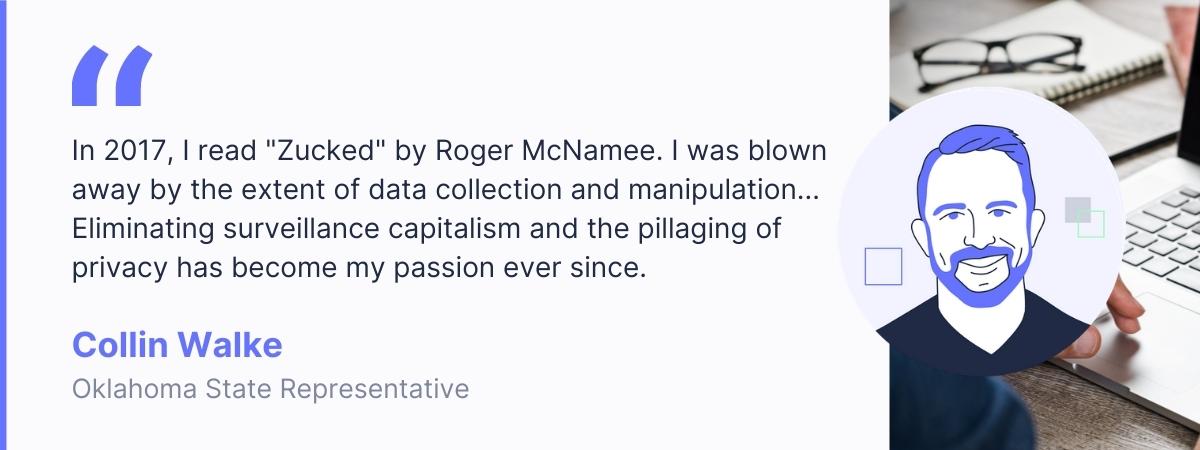This screenshot has height=450, width=1200.
Task: Click the Oklahoma State Representative subtitle
Action: pos(270,388)
